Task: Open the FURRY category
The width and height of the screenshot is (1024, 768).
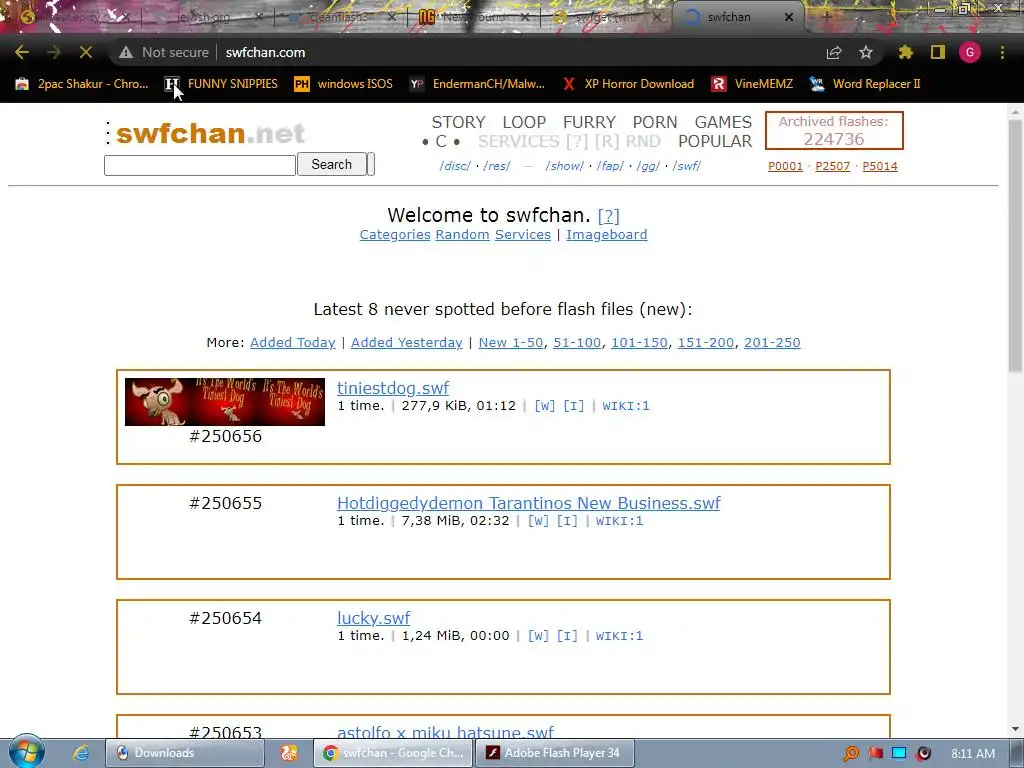Action: pyautogui.click(x=589, y=122)
